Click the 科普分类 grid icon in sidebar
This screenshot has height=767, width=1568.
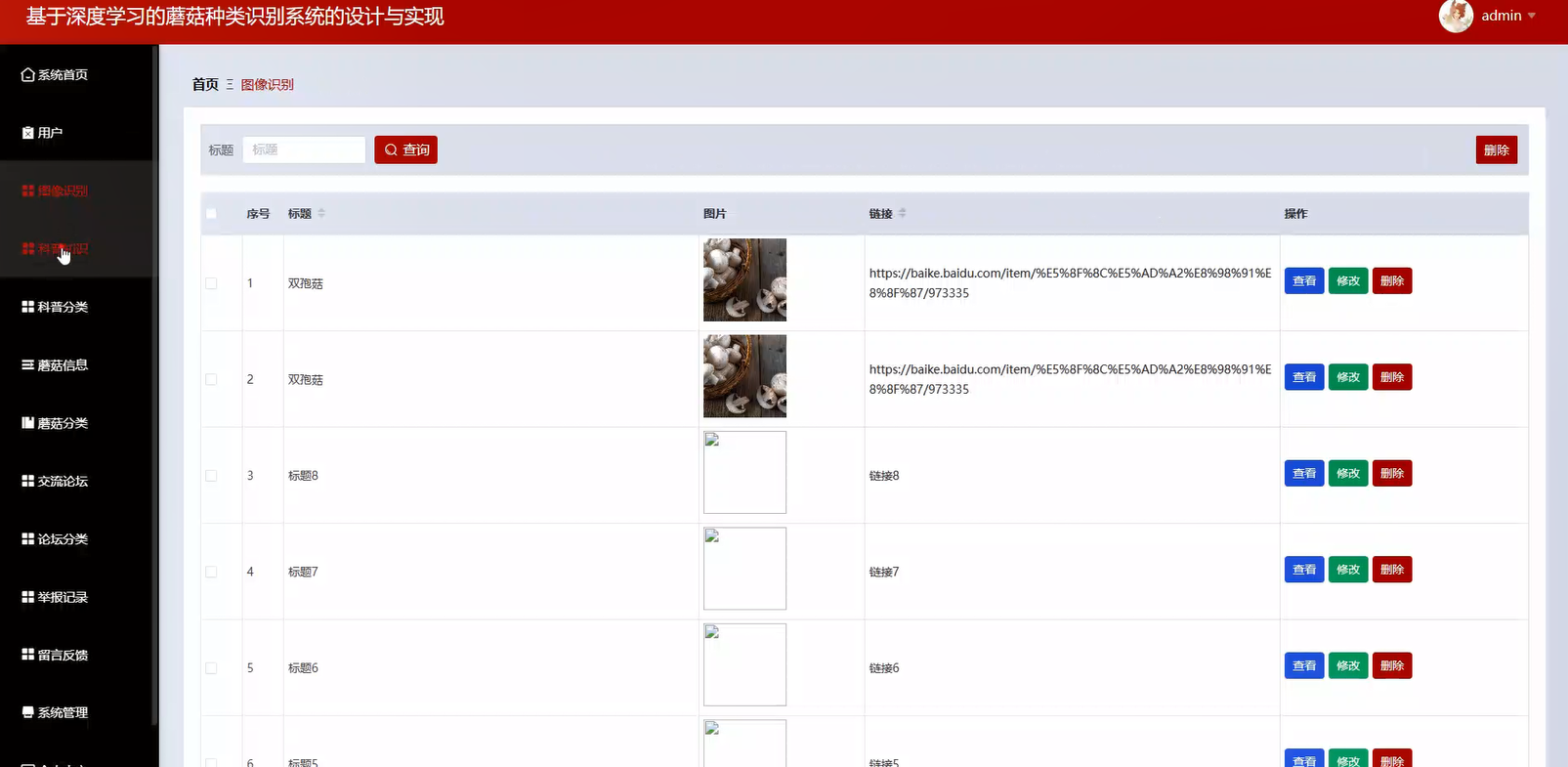[27, 307]
